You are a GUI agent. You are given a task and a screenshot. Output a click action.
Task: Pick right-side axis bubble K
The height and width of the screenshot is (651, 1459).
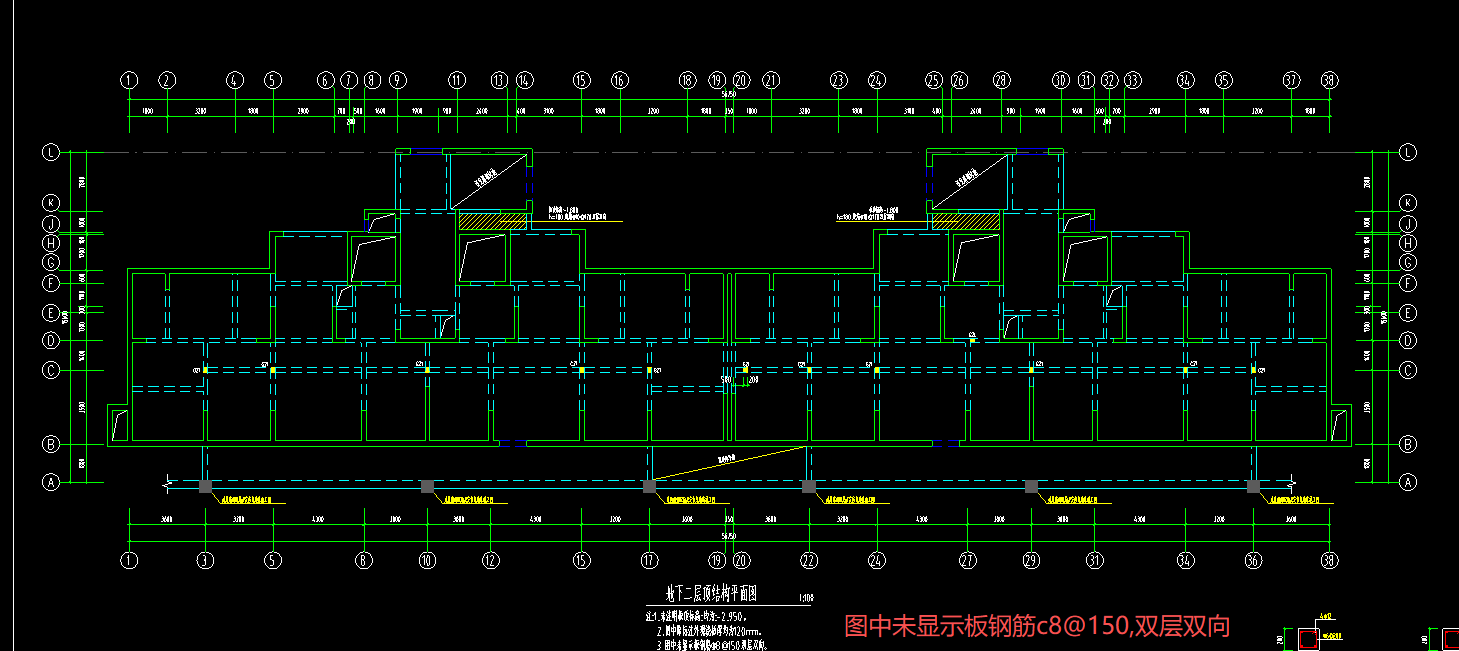(1409, 203)
